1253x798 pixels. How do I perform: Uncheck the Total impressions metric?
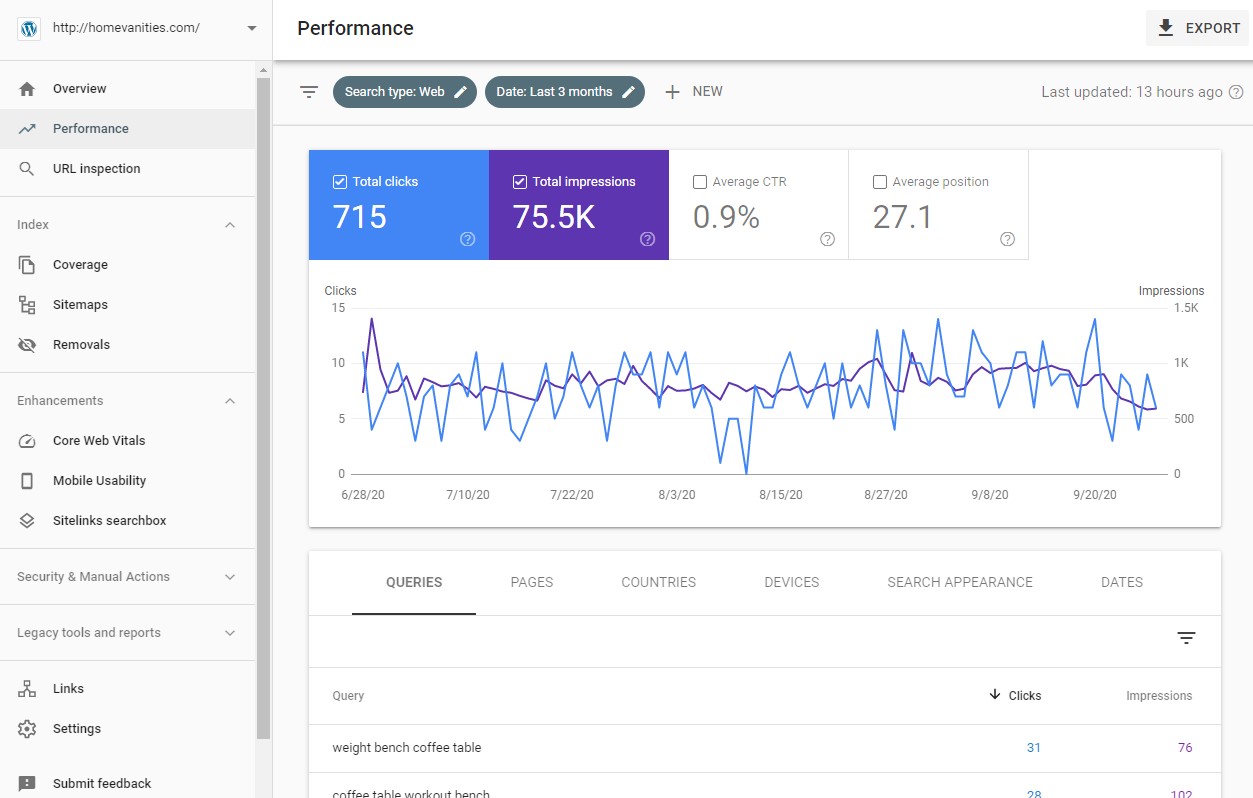520,181
